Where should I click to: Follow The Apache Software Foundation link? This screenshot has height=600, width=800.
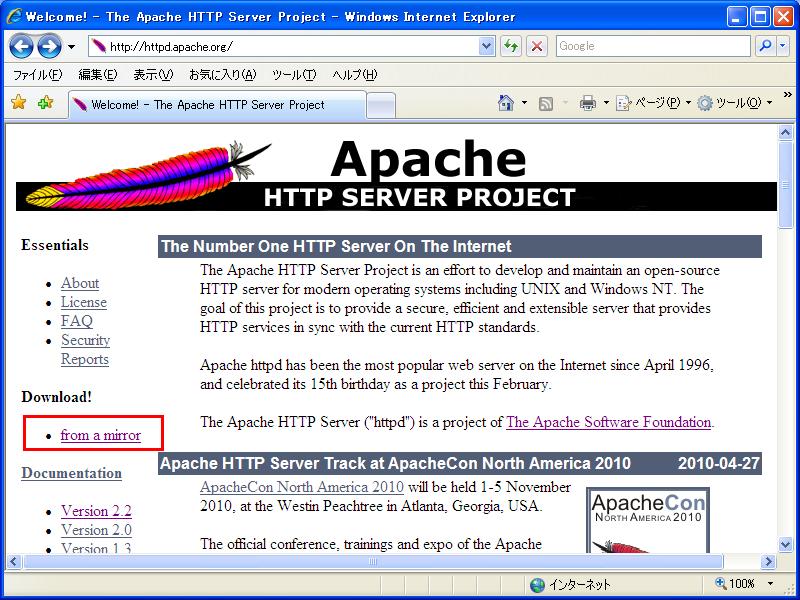tap(608, 422)
